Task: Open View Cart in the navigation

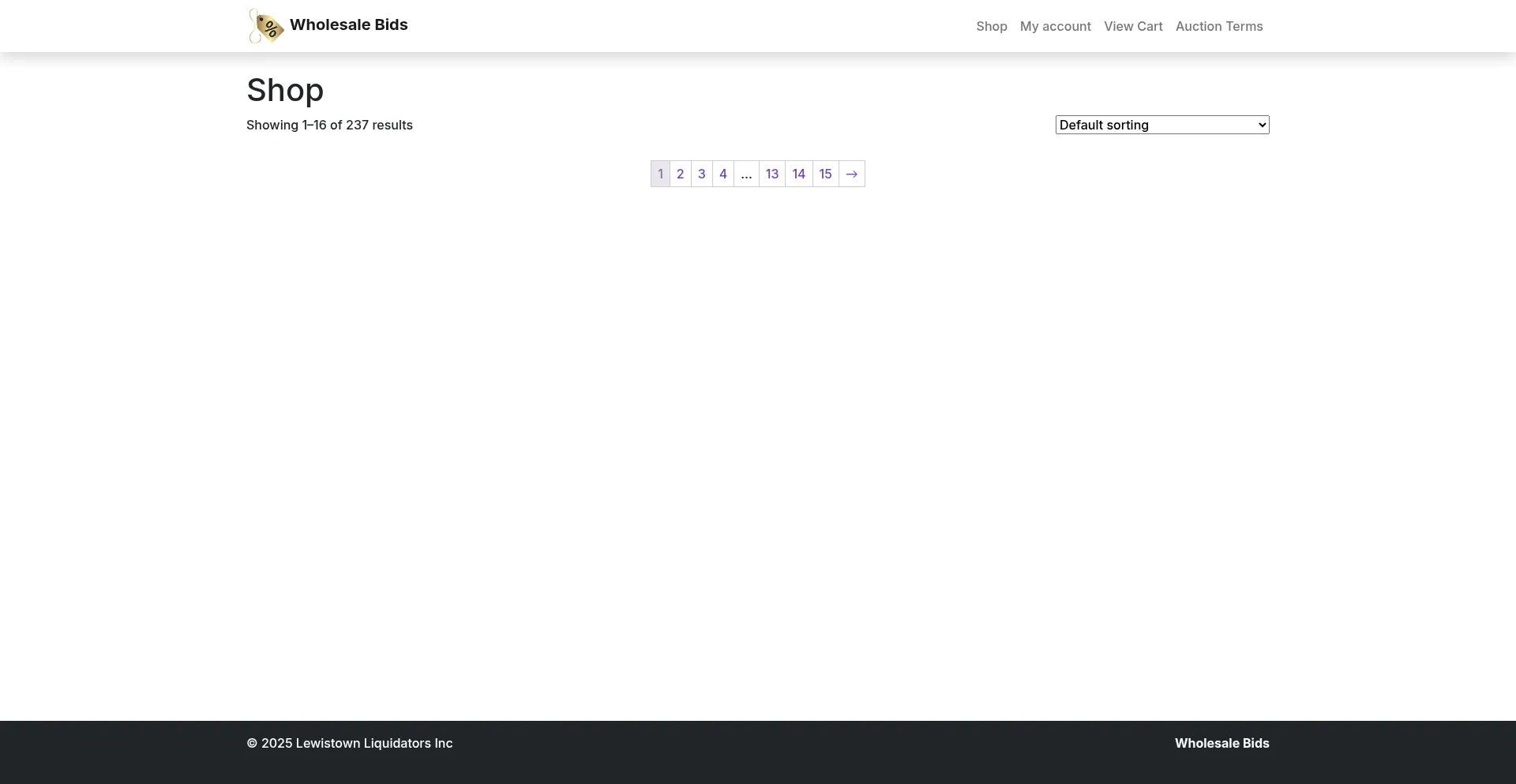Action: (1133, 26)
